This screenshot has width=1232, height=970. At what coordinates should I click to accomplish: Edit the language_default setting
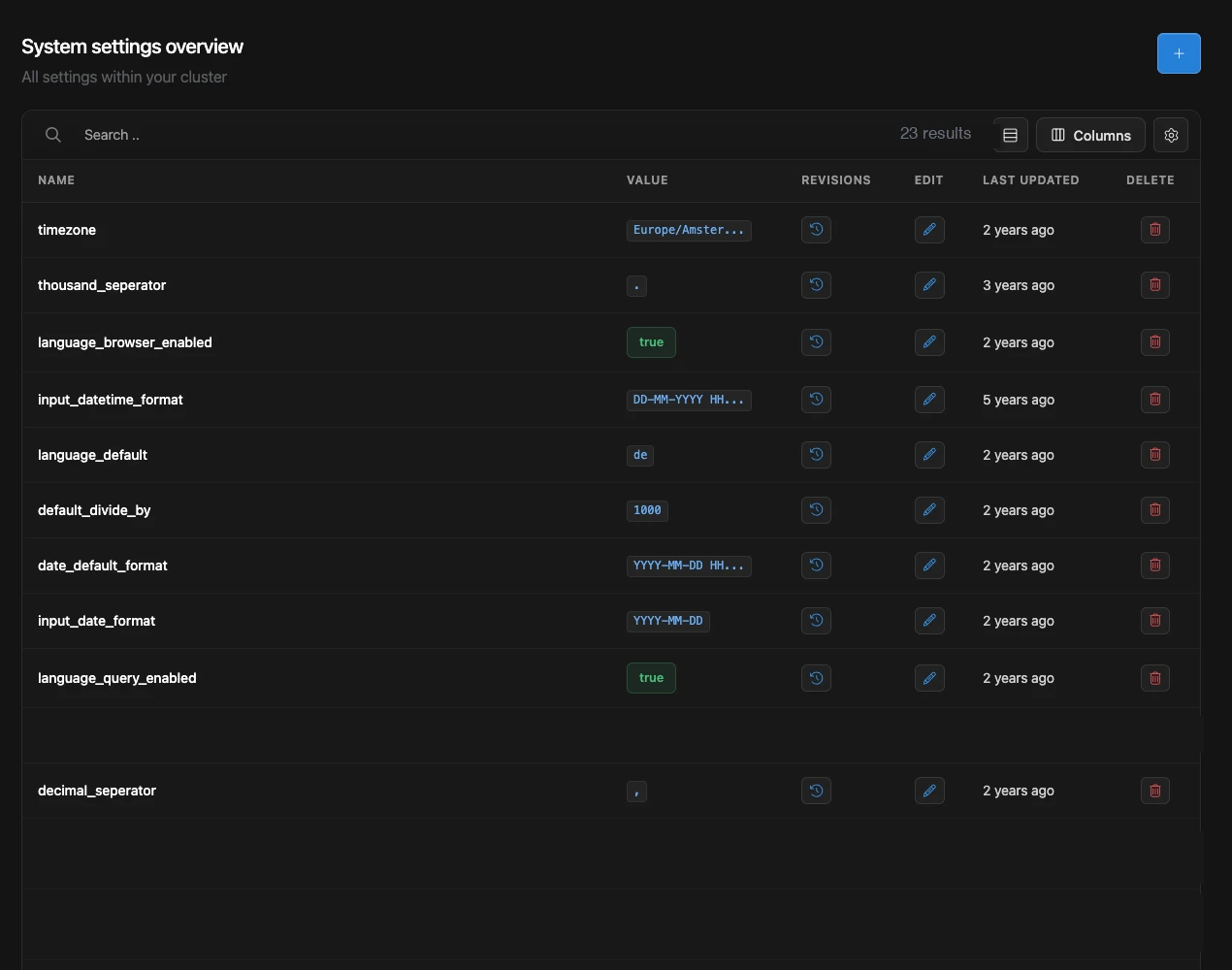(x=929, y=455)
